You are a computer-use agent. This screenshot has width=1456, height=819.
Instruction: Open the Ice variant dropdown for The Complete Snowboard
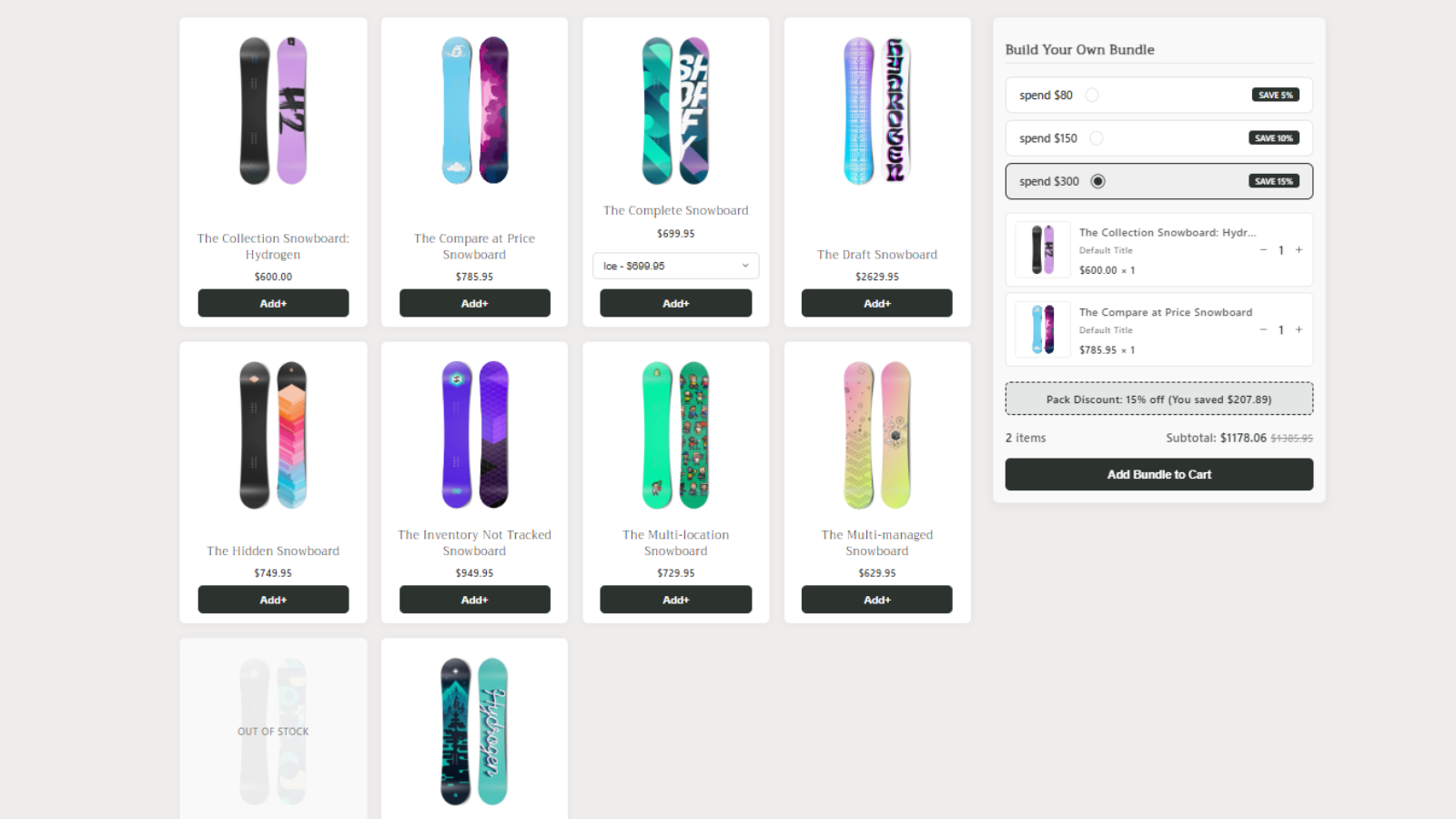click(675, 265)
